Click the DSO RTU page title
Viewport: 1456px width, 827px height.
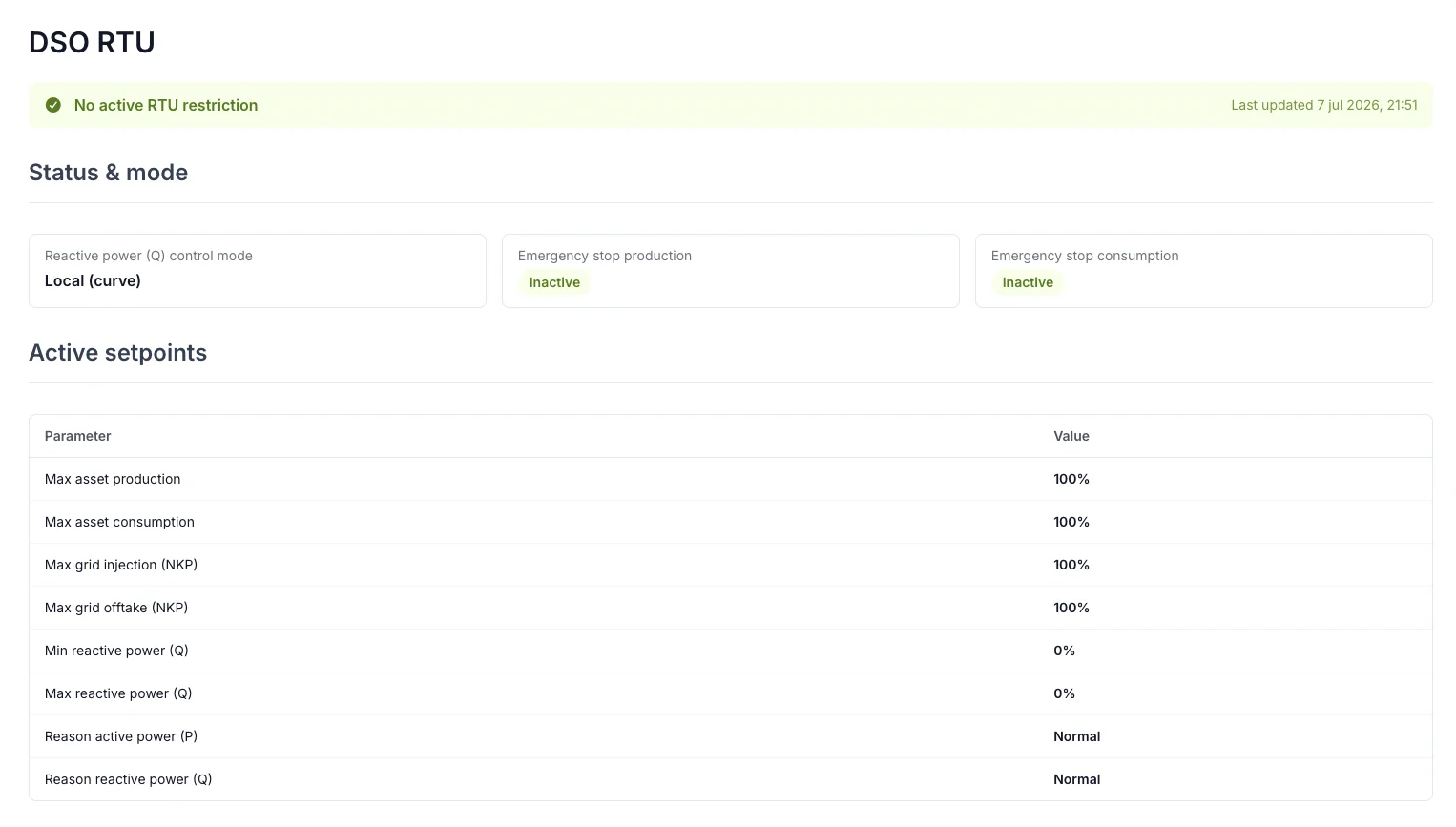pos(92,42)
